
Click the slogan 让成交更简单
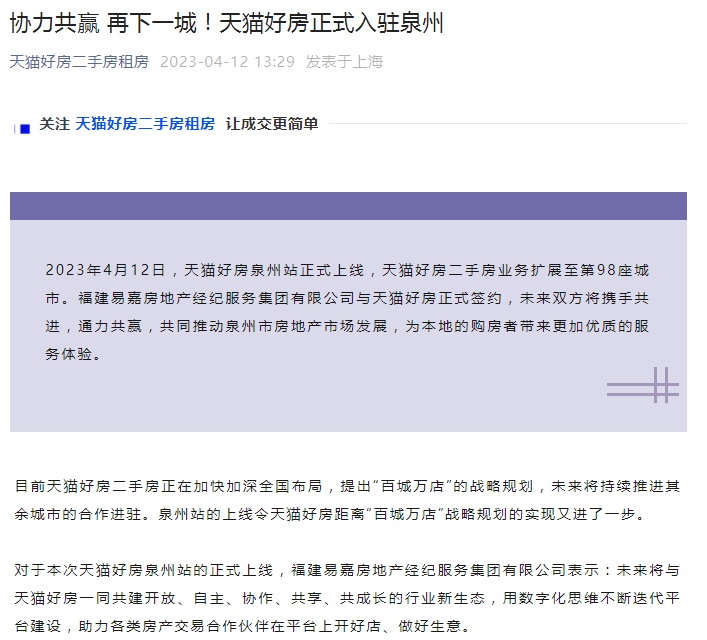click(x=272, y=124)
